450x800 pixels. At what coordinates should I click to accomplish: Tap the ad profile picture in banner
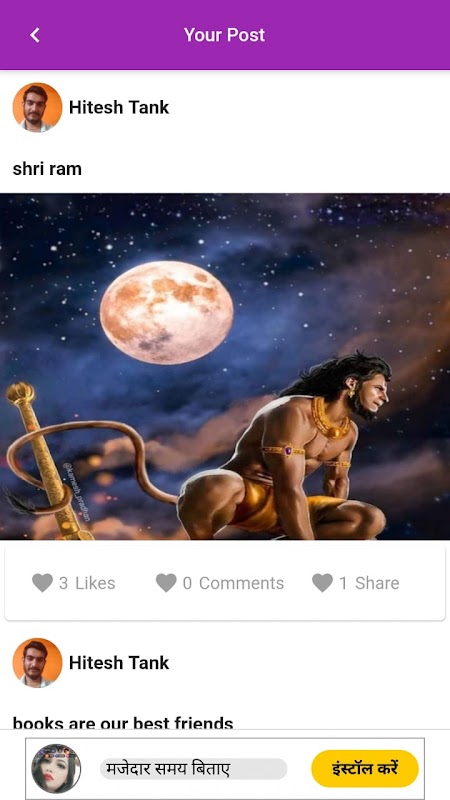point(56,768)
